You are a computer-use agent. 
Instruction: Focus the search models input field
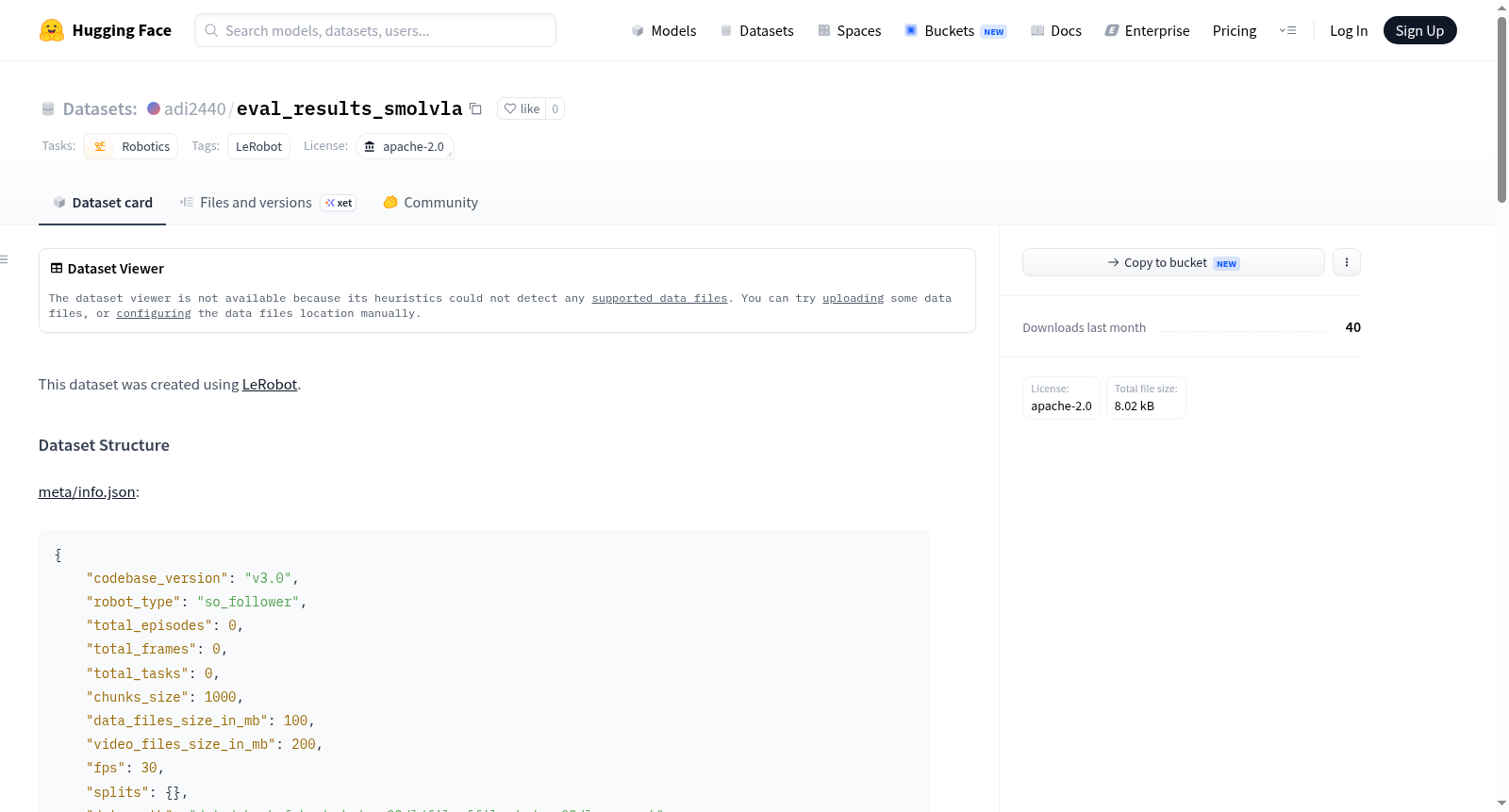tap(375, 30)
